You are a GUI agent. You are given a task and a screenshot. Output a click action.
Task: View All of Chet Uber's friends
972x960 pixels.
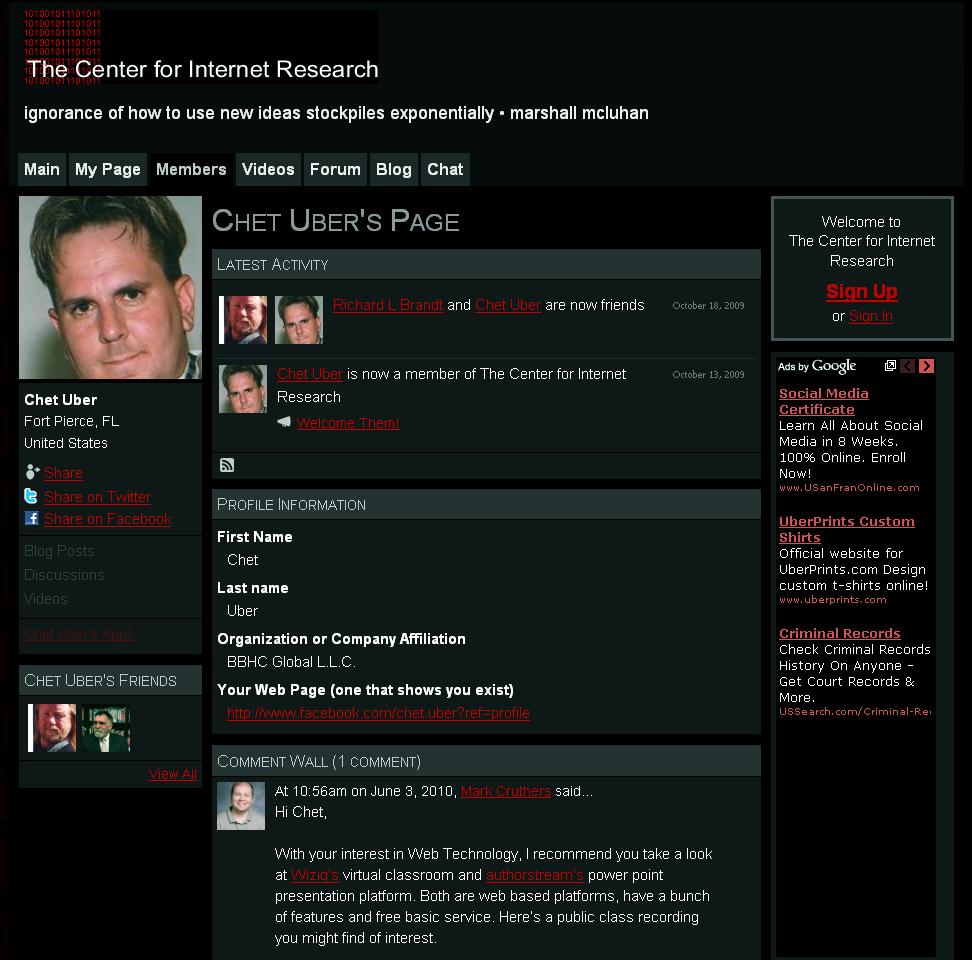172,774
